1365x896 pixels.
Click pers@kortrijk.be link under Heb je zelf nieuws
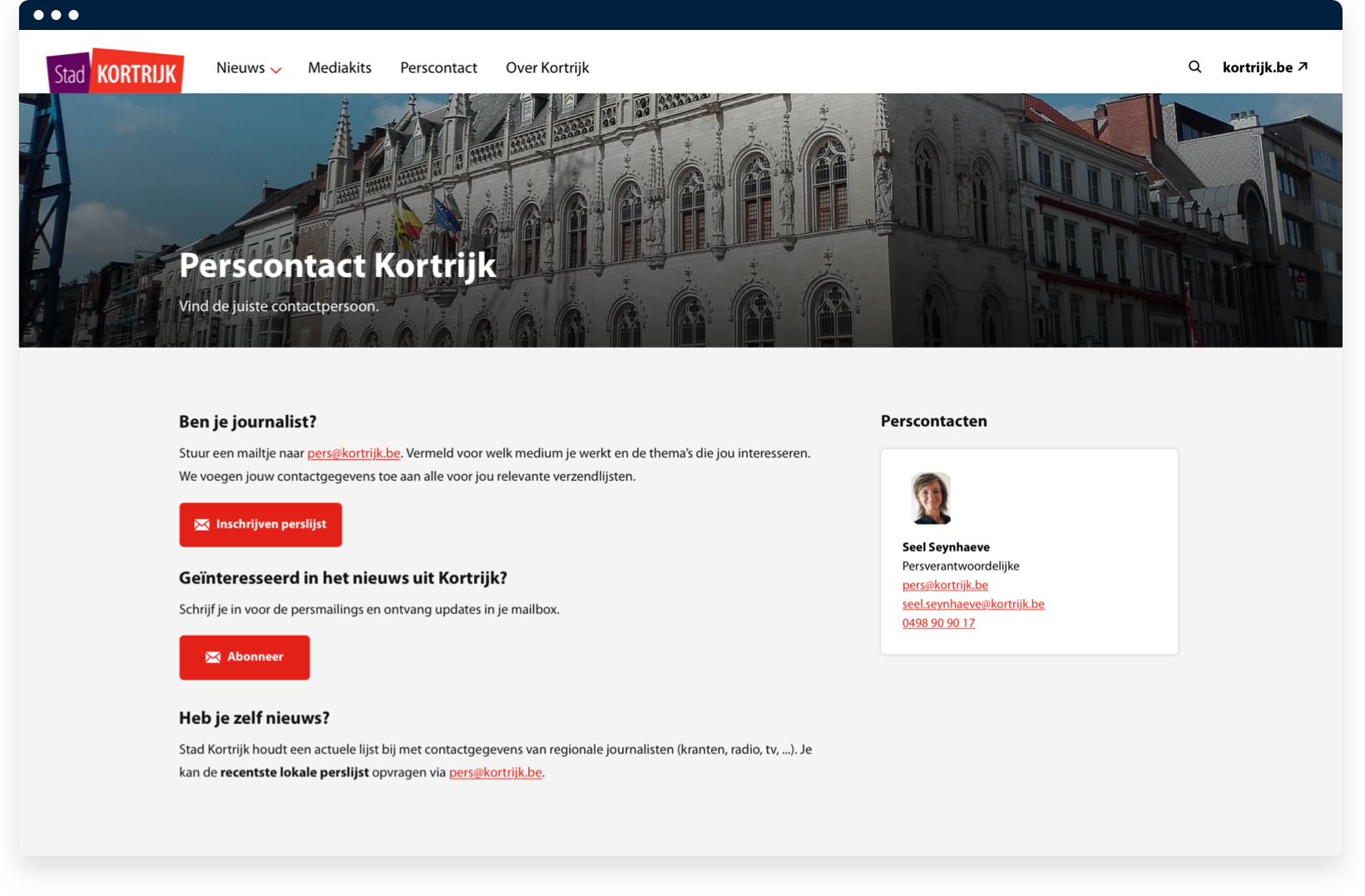[x=495, y=773]
